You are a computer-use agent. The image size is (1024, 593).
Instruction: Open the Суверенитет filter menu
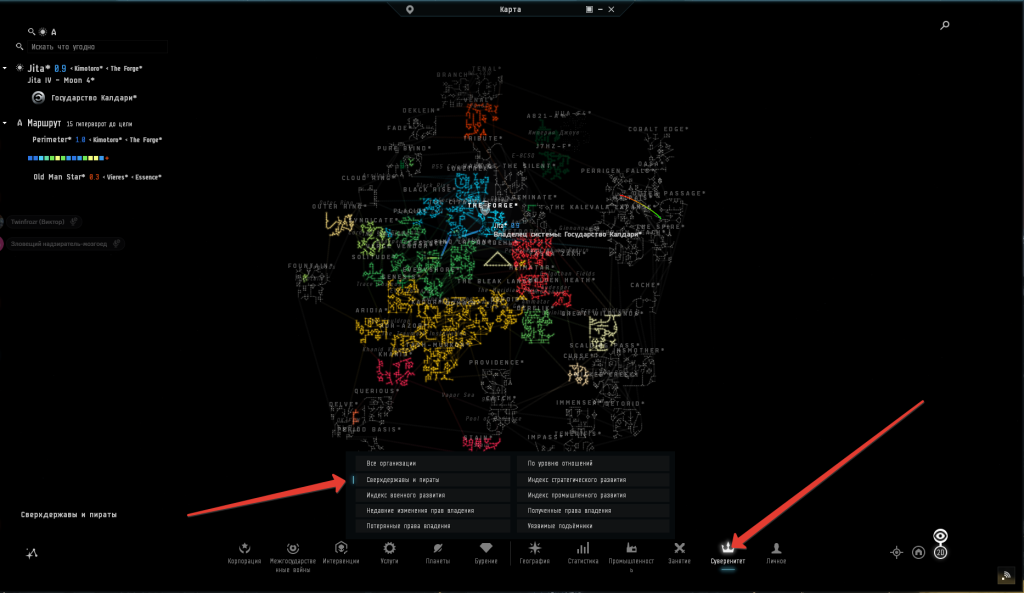[x=728, y=549]
